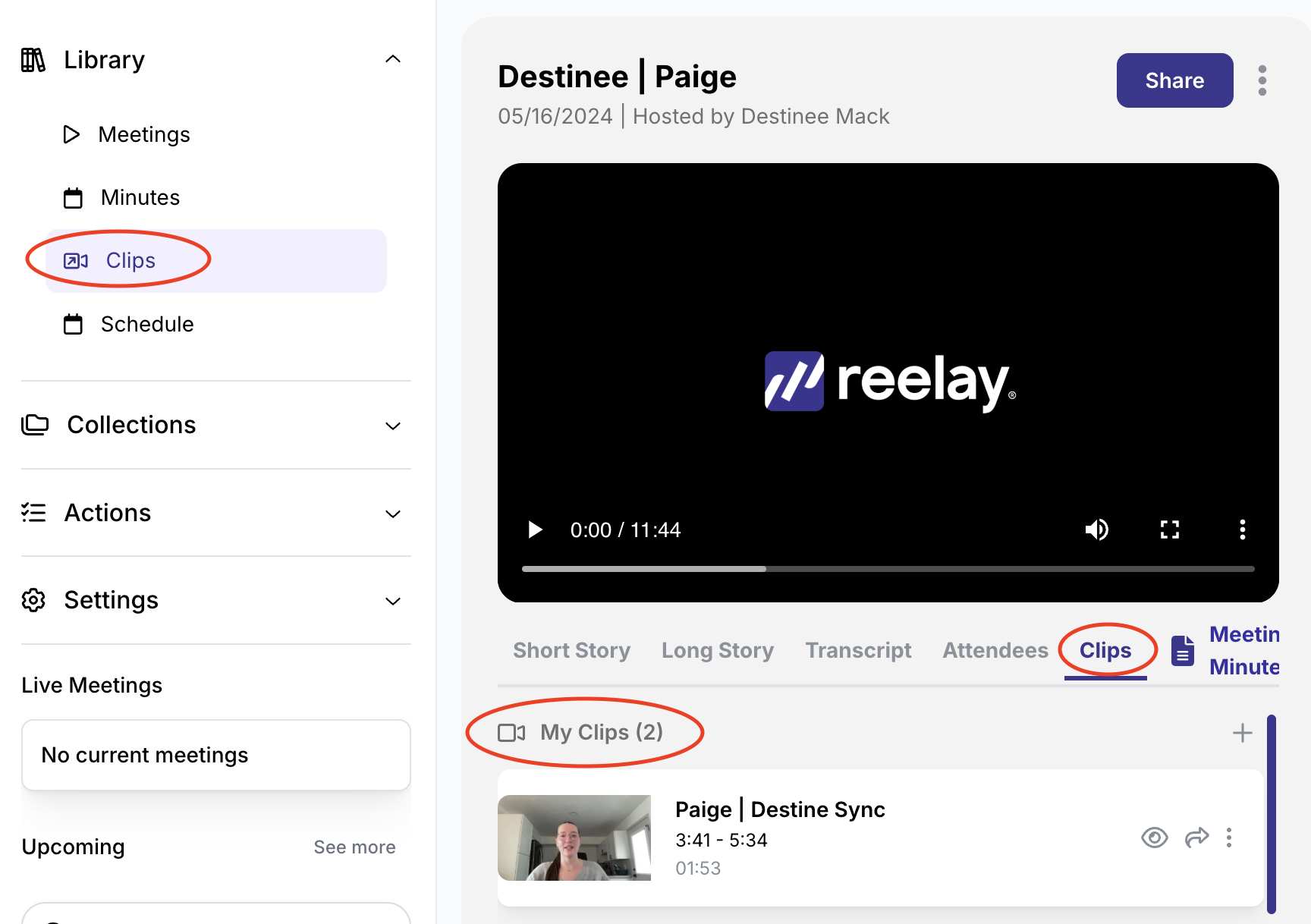Switch to the Long Story tab
The height and width of the screenshot is (924, 1311).
(x=718, y=651)
